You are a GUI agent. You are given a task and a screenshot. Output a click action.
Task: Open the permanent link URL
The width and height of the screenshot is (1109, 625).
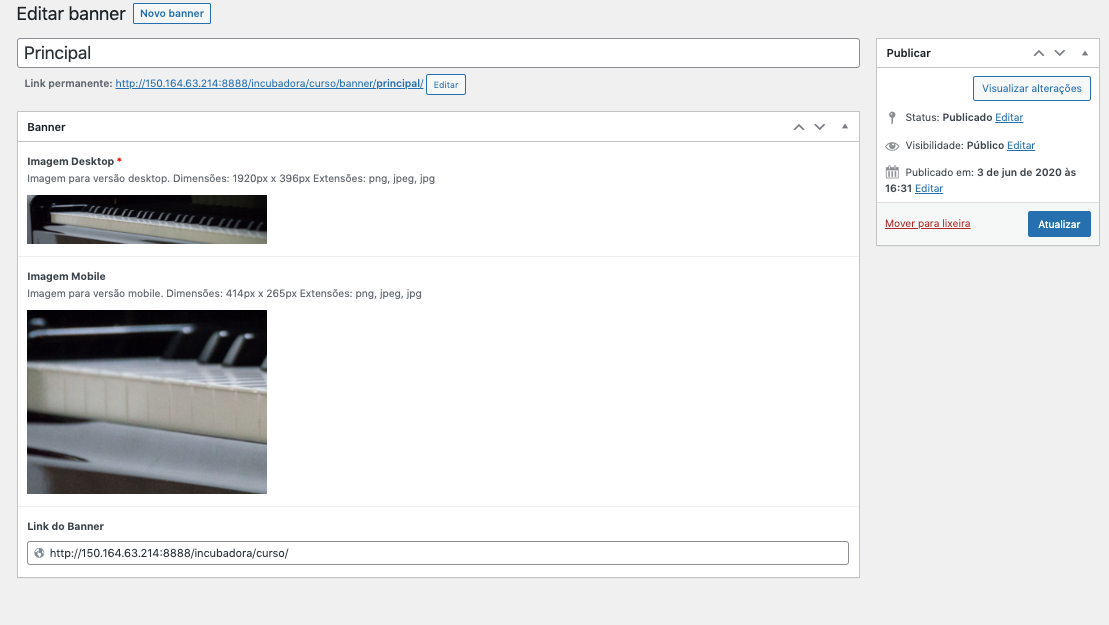269,84
